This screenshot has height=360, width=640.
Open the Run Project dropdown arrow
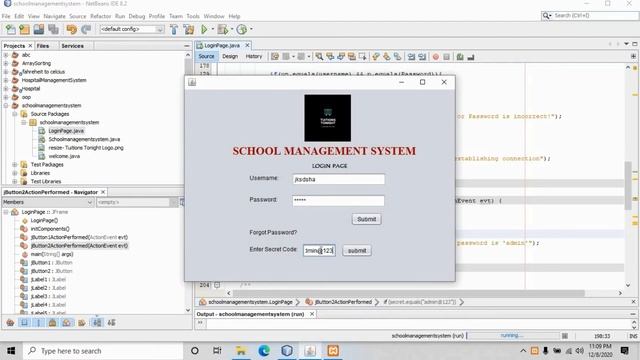tap(212, 29)
